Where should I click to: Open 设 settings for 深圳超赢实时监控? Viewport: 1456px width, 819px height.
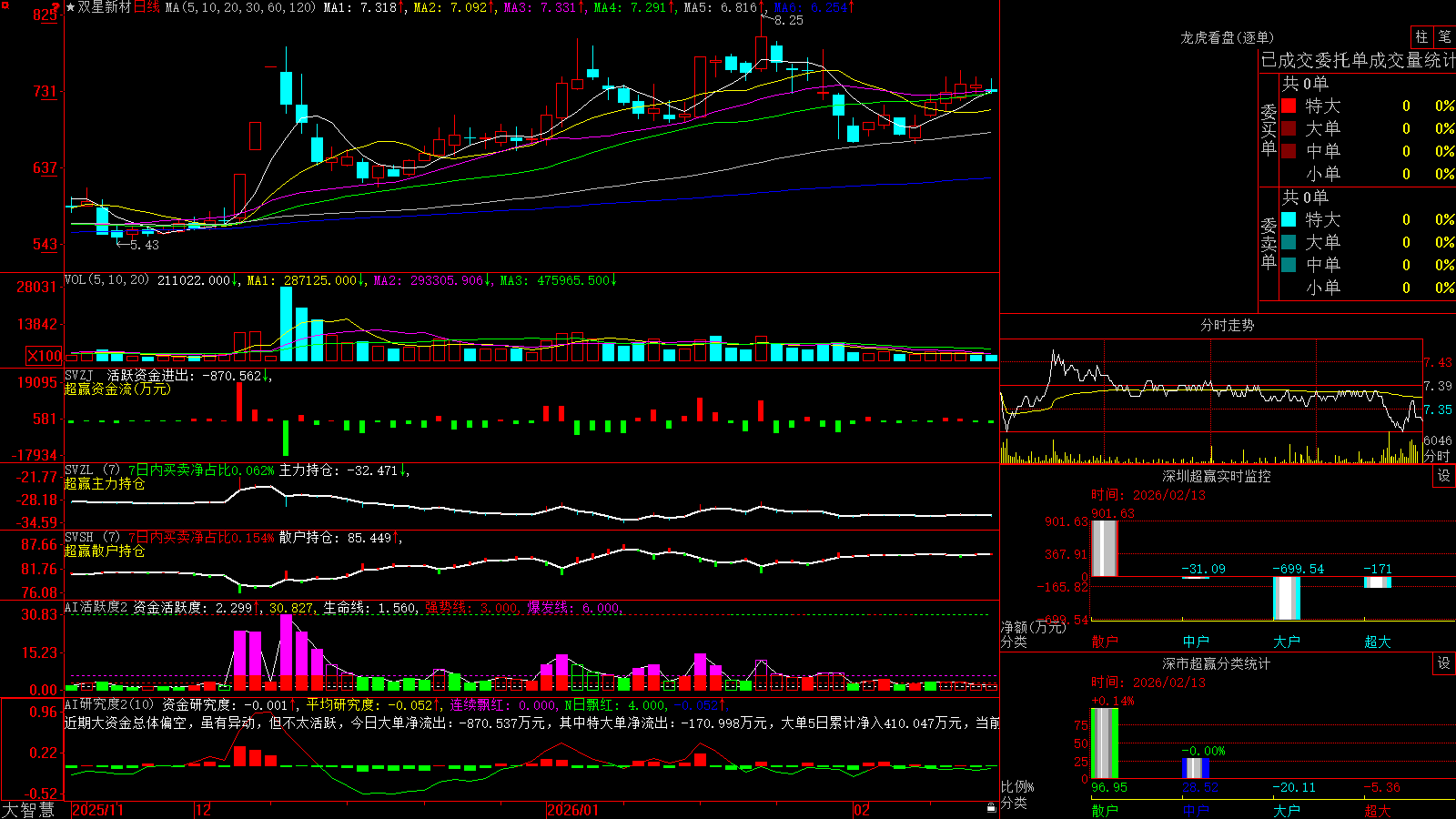tap(1444, 476)
